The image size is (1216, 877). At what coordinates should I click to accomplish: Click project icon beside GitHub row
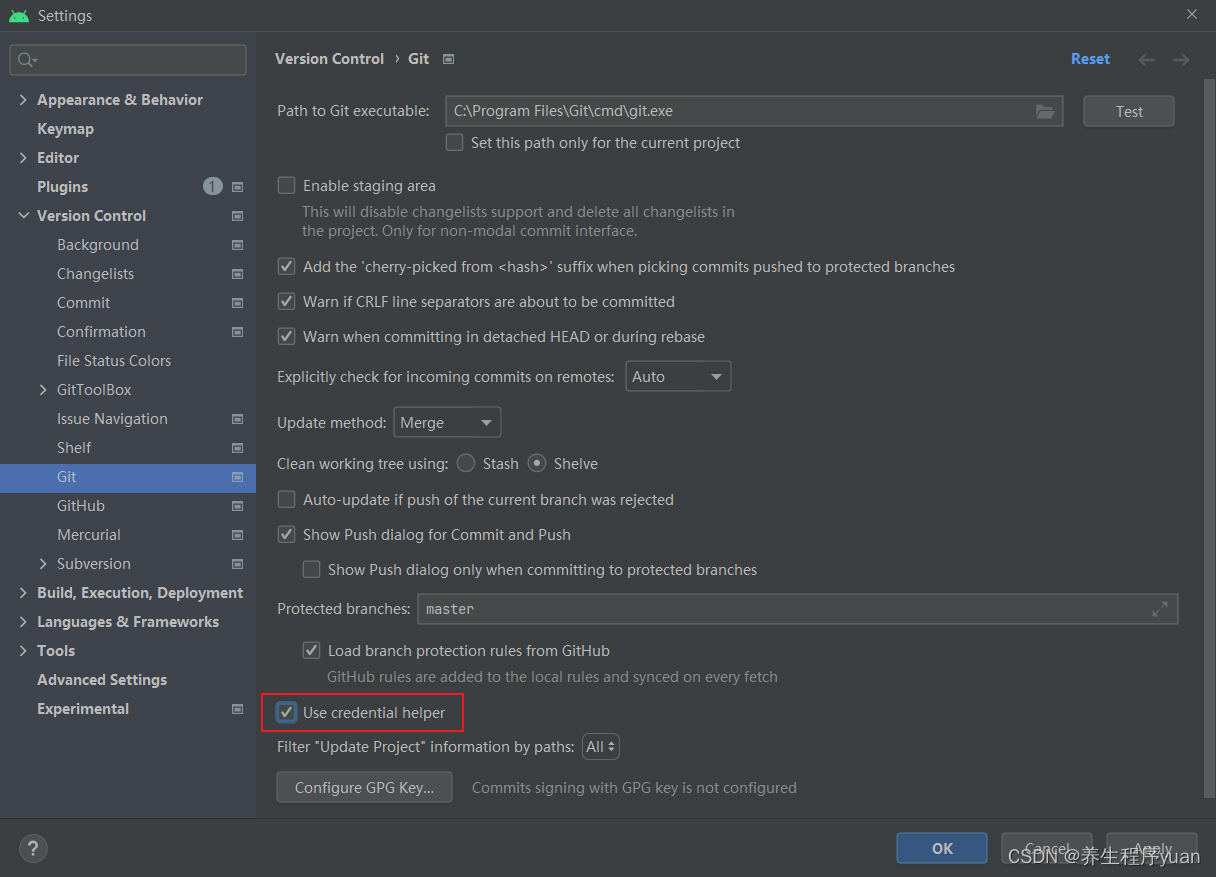(x=238, y=506)
